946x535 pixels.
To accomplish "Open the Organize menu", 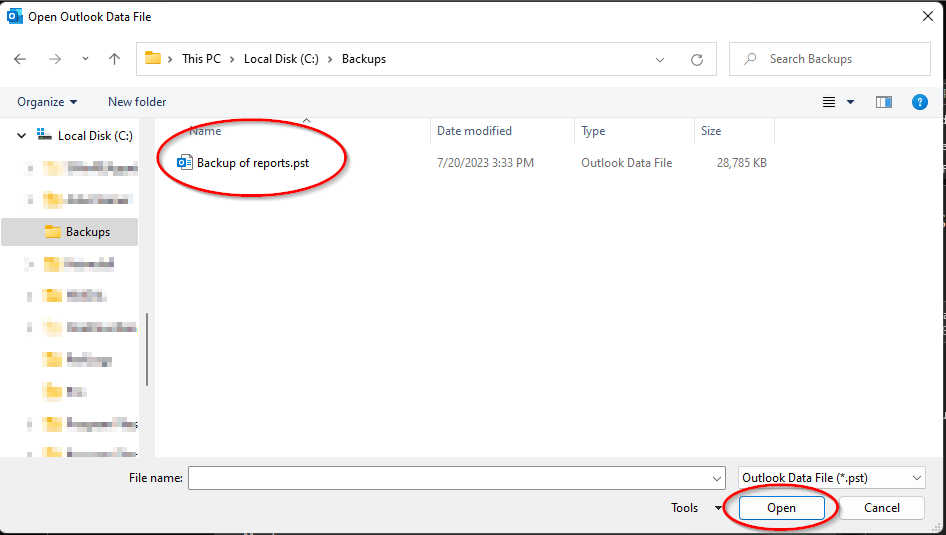I will (x=47, y=102).
